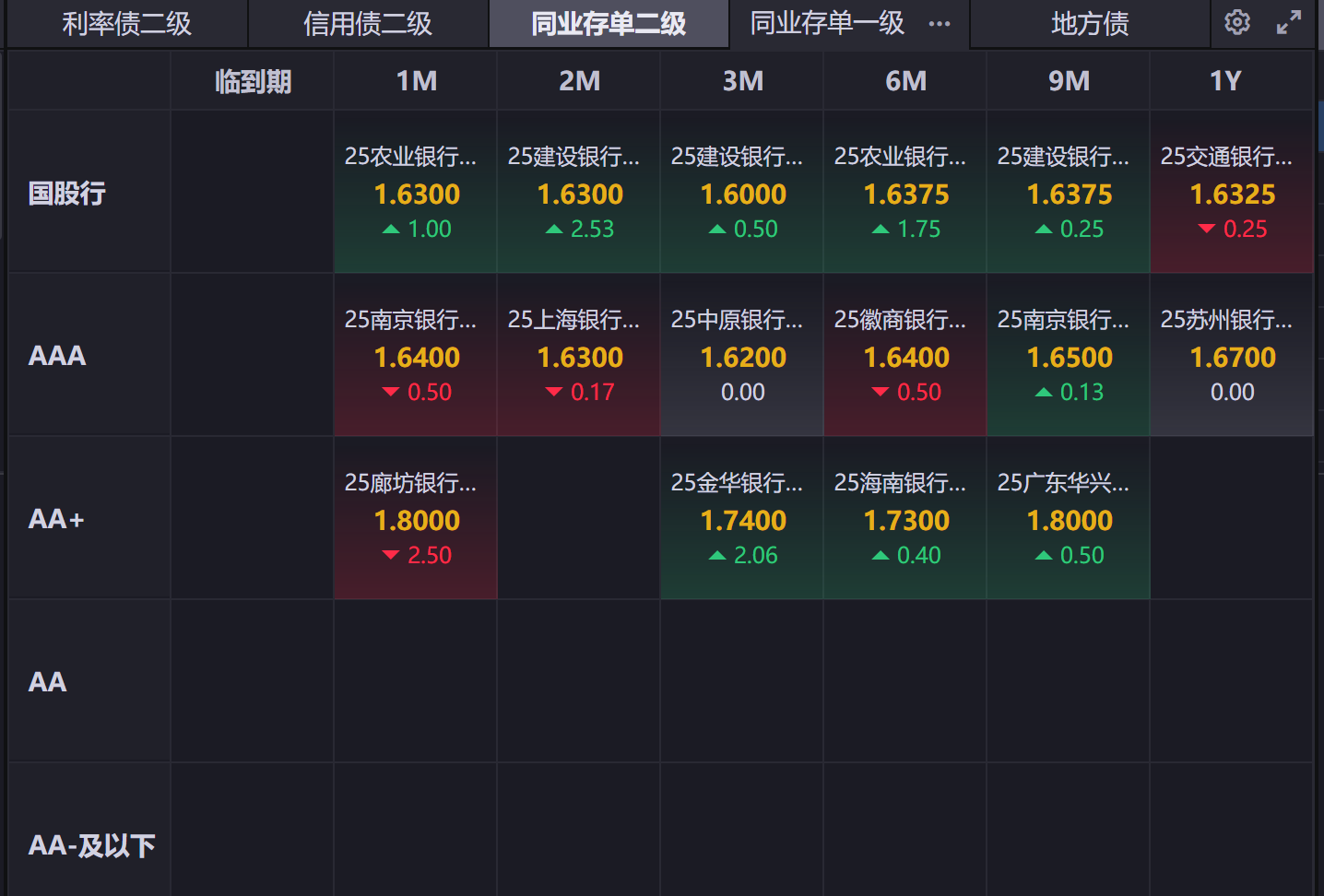
Task: Click the expand to fullscreen icon
Action: 1288,23
